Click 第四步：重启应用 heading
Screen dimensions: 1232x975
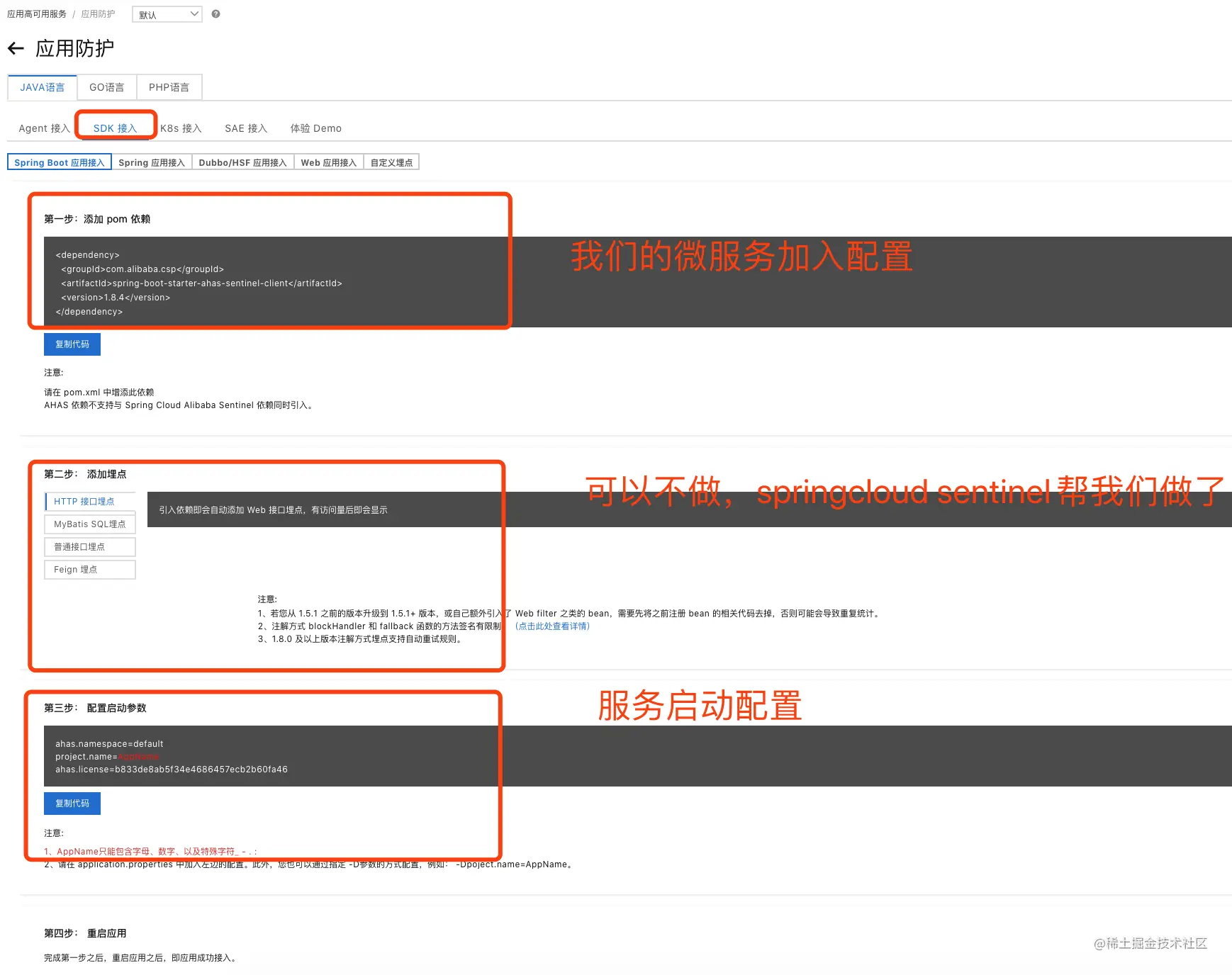click(85, 933)
